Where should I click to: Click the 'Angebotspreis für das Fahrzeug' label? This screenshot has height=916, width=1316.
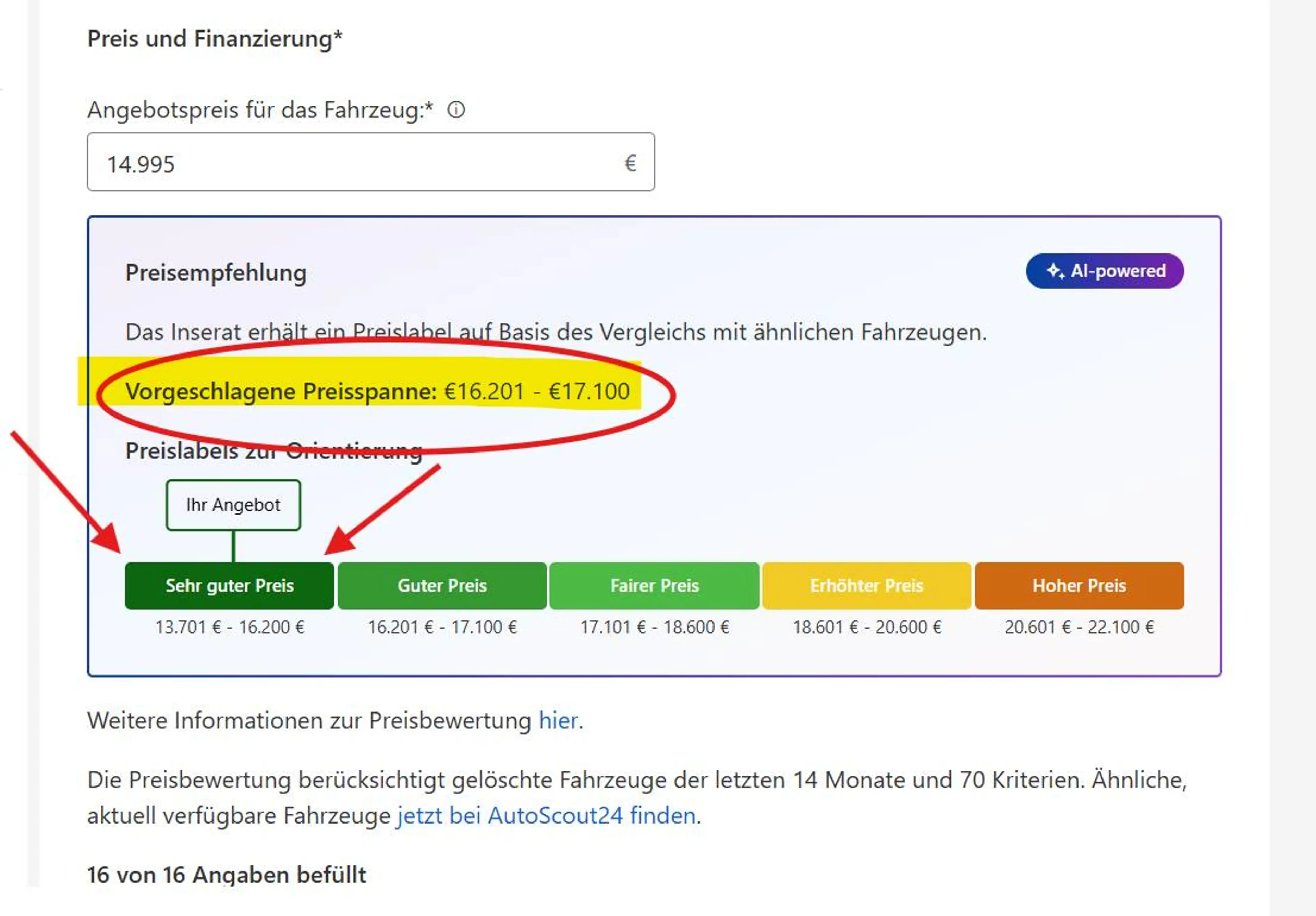[260, 110]
